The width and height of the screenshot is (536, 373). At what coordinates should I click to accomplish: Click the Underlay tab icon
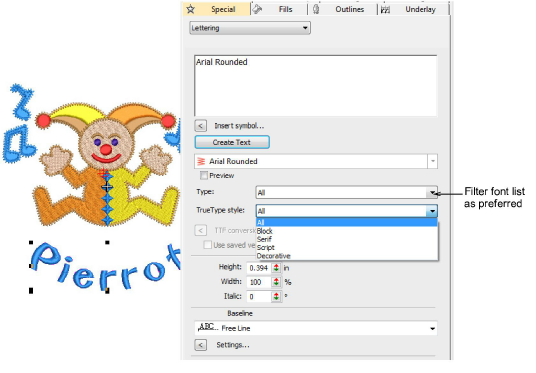[x=385, y=10]
